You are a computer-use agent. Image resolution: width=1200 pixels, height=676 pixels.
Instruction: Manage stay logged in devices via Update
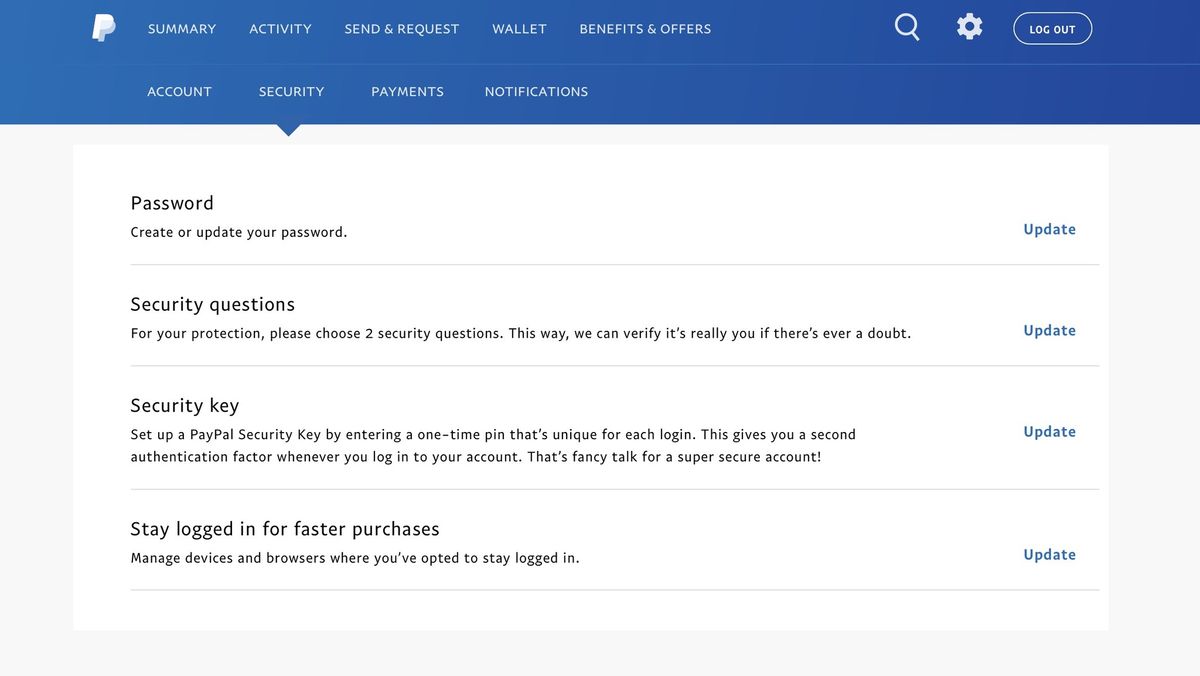click(1049, 554)
